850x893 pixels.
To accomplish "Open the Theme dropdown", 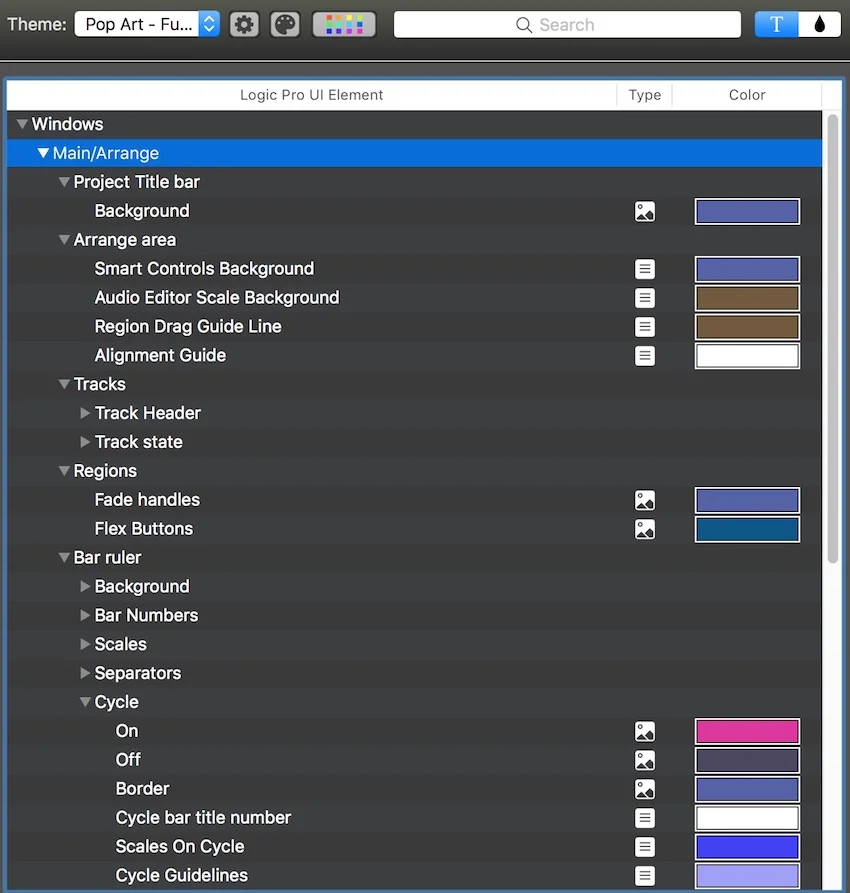I will (147, 24).
